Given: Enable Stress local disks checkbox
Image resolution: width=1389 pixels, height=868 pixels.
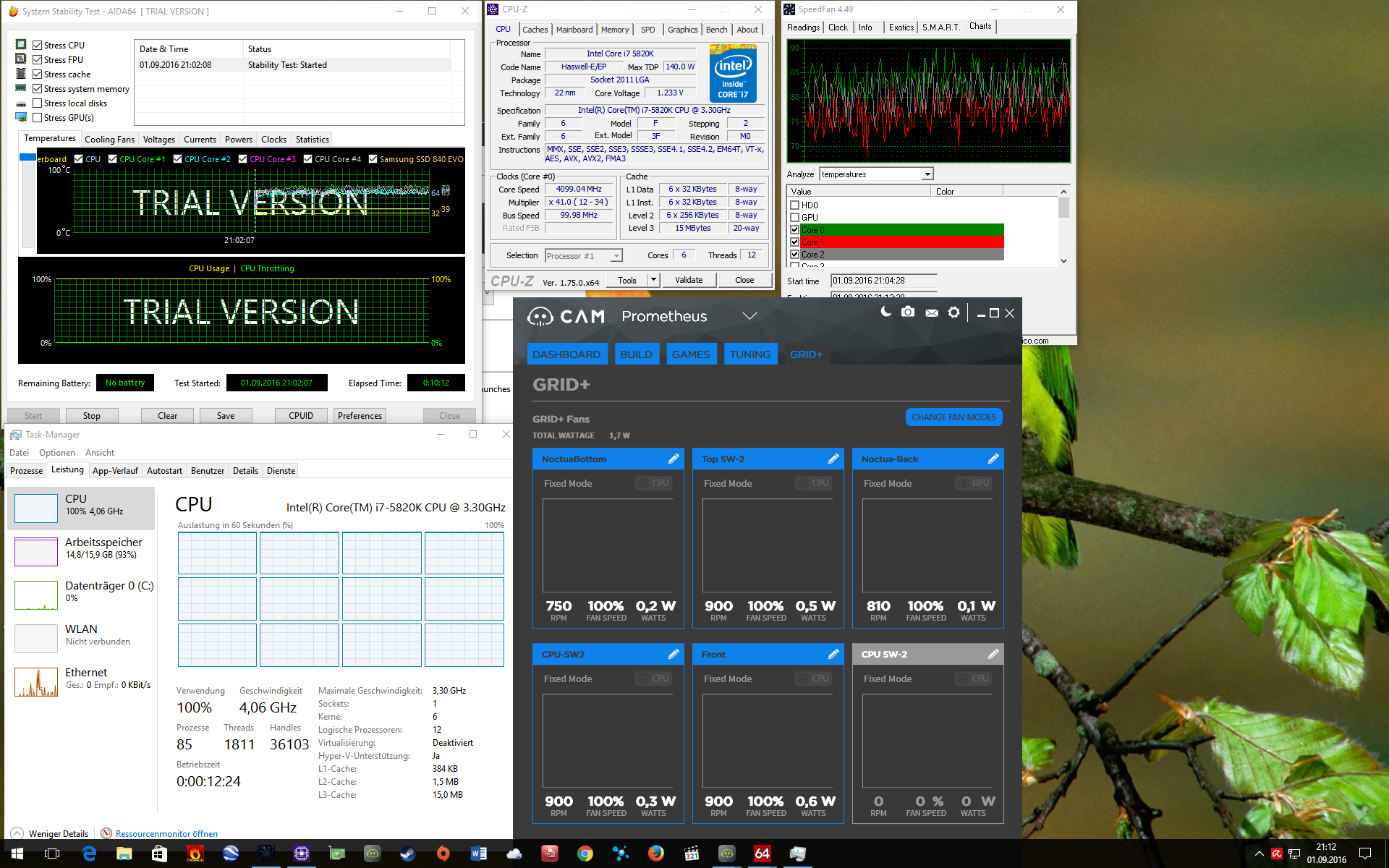Looking at the screenshot, I should tap(38, 103).
